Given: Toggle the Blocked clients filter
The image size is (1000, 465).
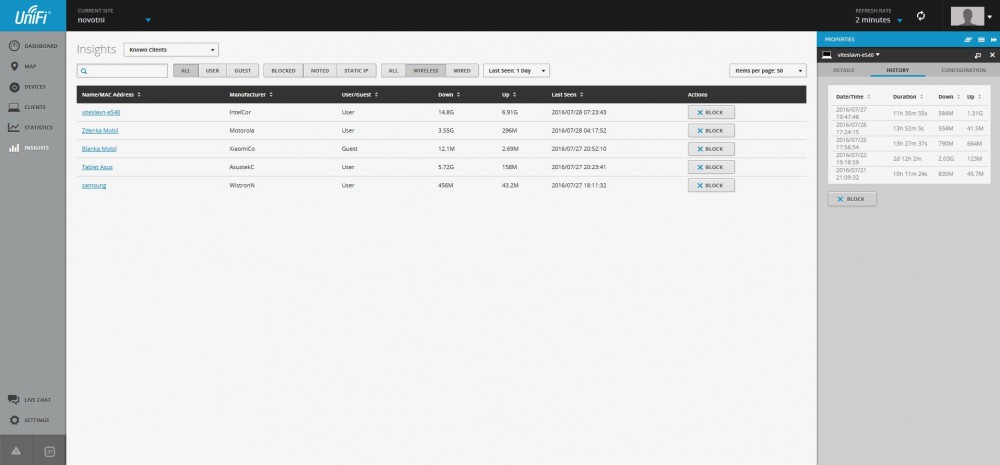Looking at the screenshot, I should [283, 71].
